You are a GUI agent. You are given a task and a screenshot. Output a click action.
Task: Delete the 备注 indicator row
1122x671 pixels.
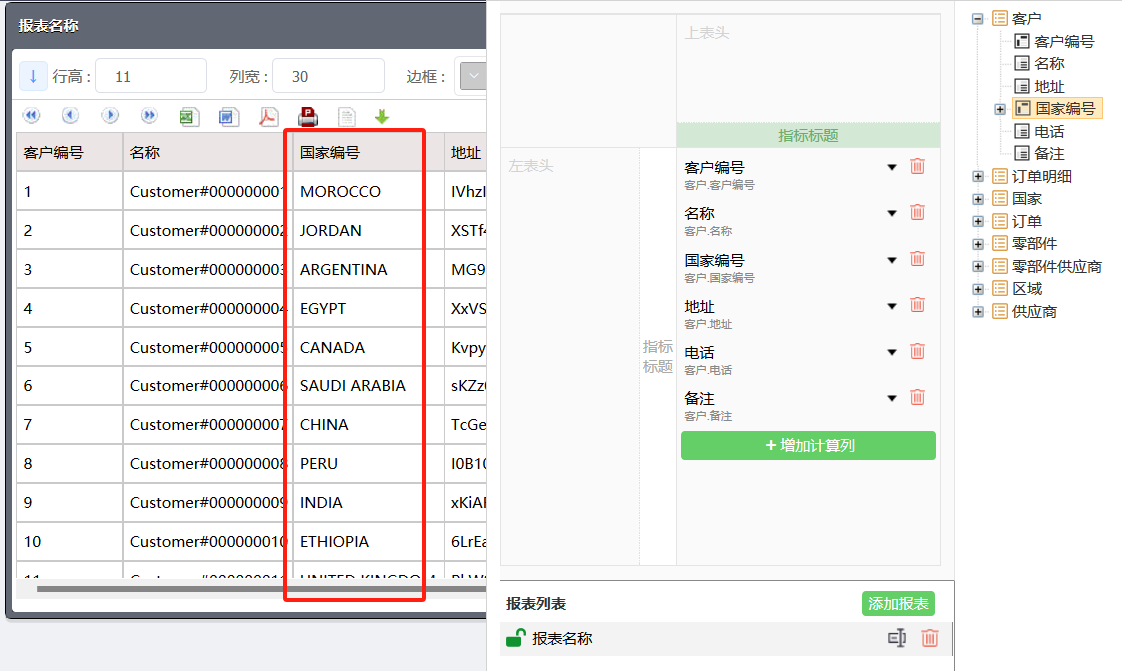tap(917, 397)
